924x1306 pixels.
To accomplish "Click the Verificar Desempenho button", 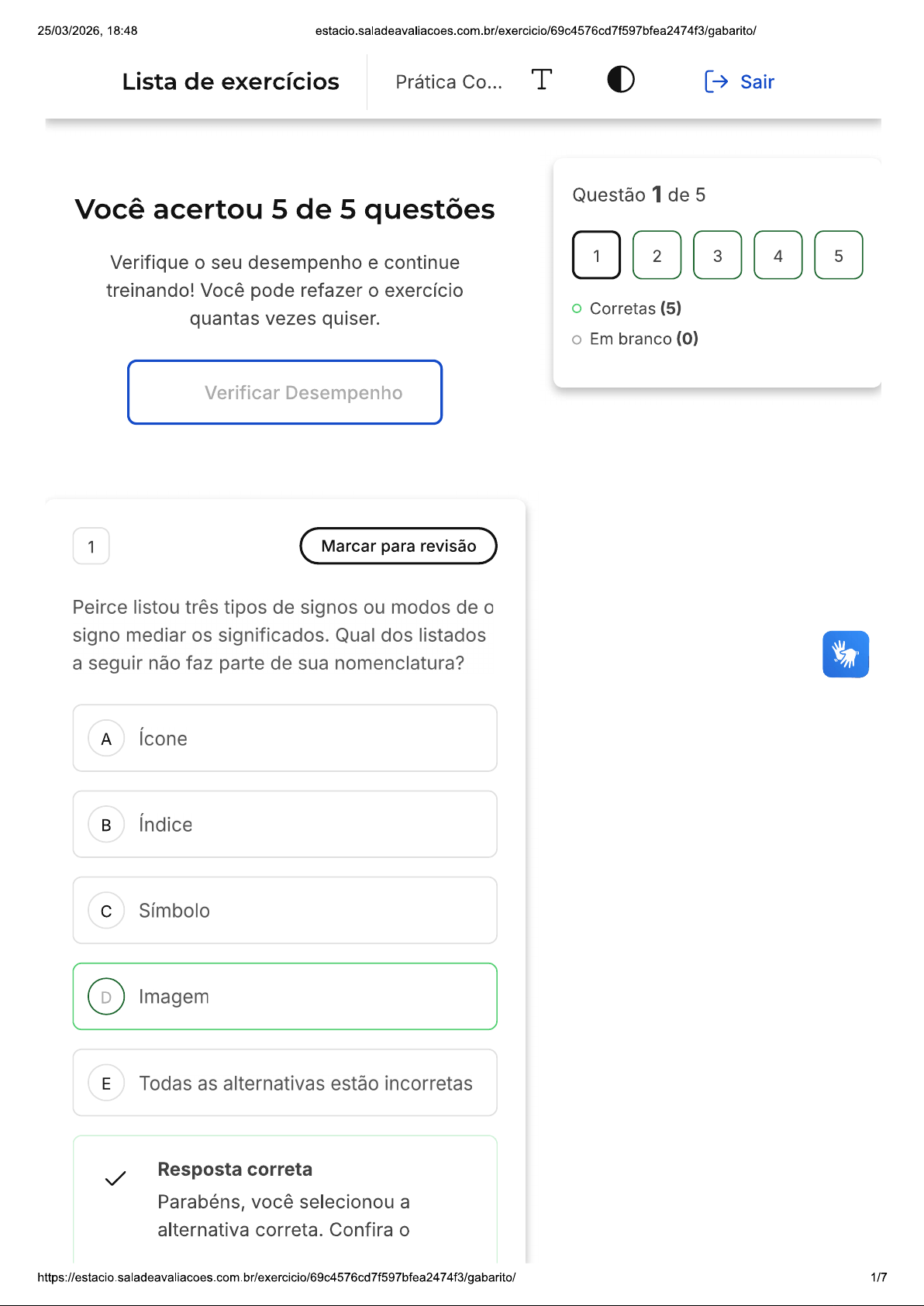I will coord(284,392).
